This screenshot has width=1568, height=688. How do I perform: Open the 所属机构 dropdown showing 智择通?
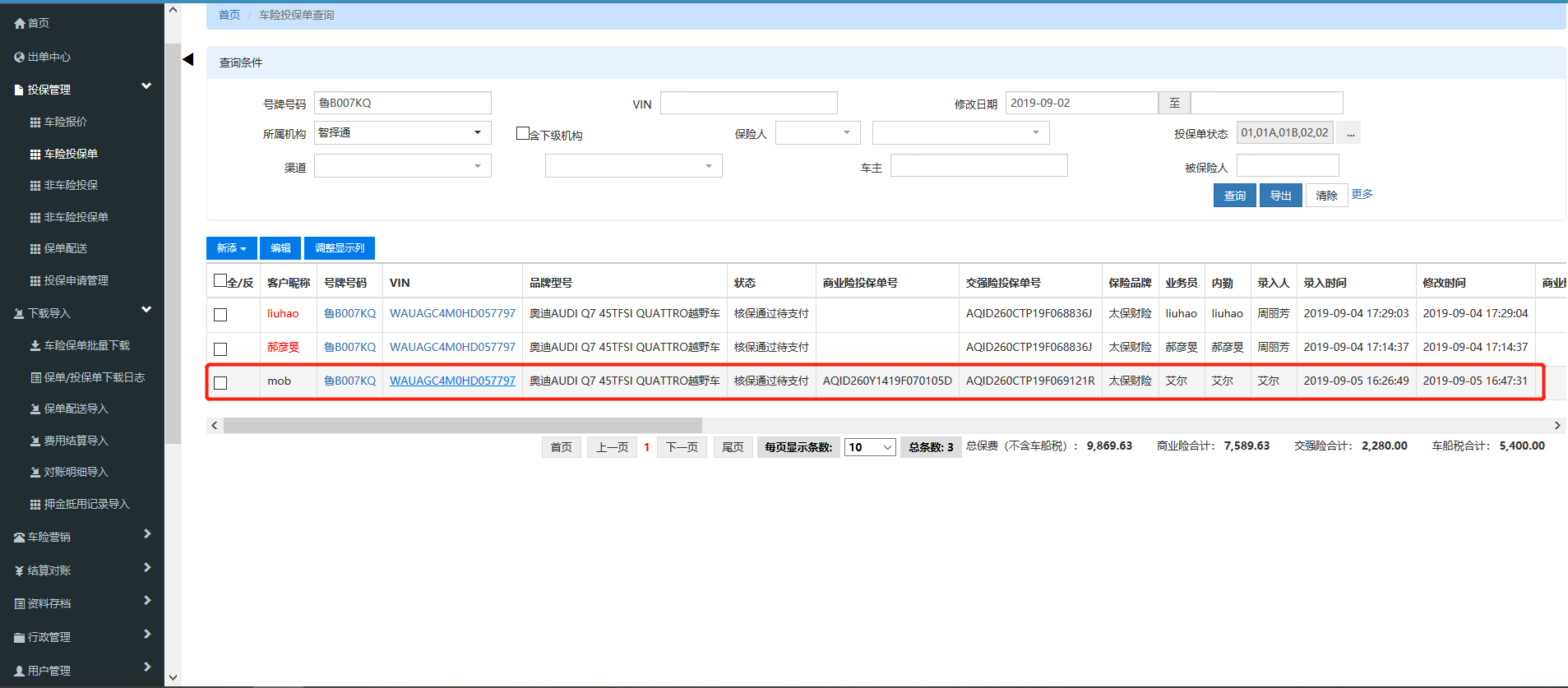tap(403, 133)
